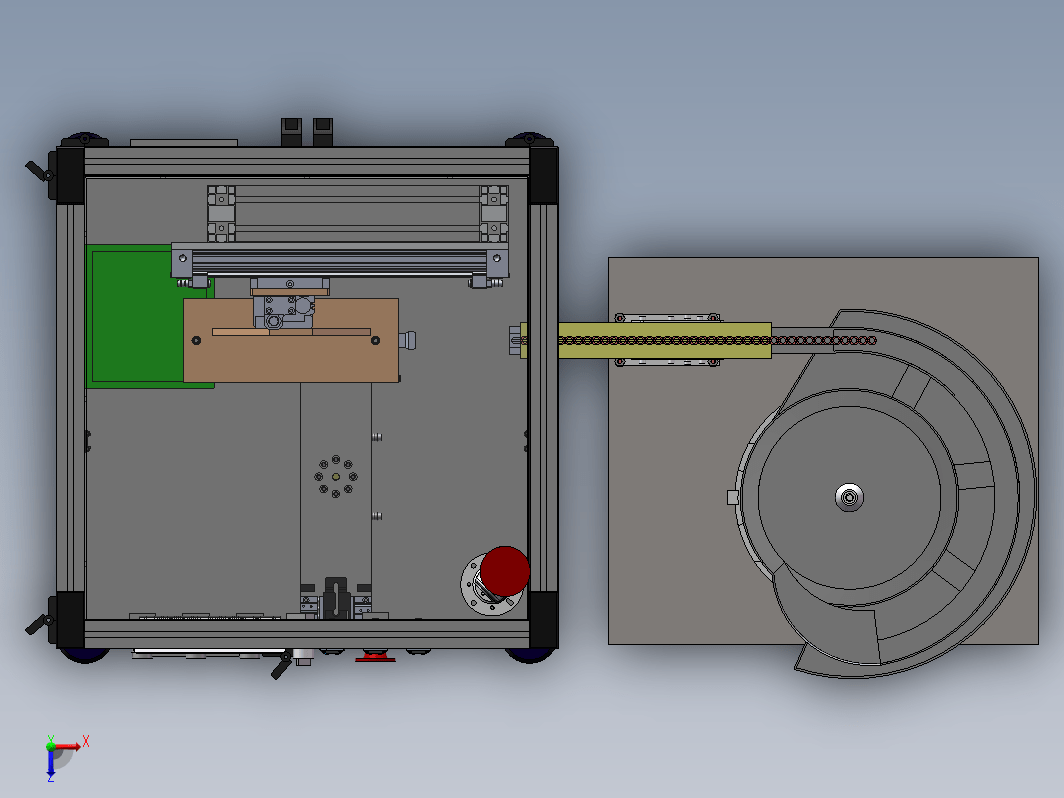
Task: Select the row of parts on the feeder track
Action: pos(699,340)
